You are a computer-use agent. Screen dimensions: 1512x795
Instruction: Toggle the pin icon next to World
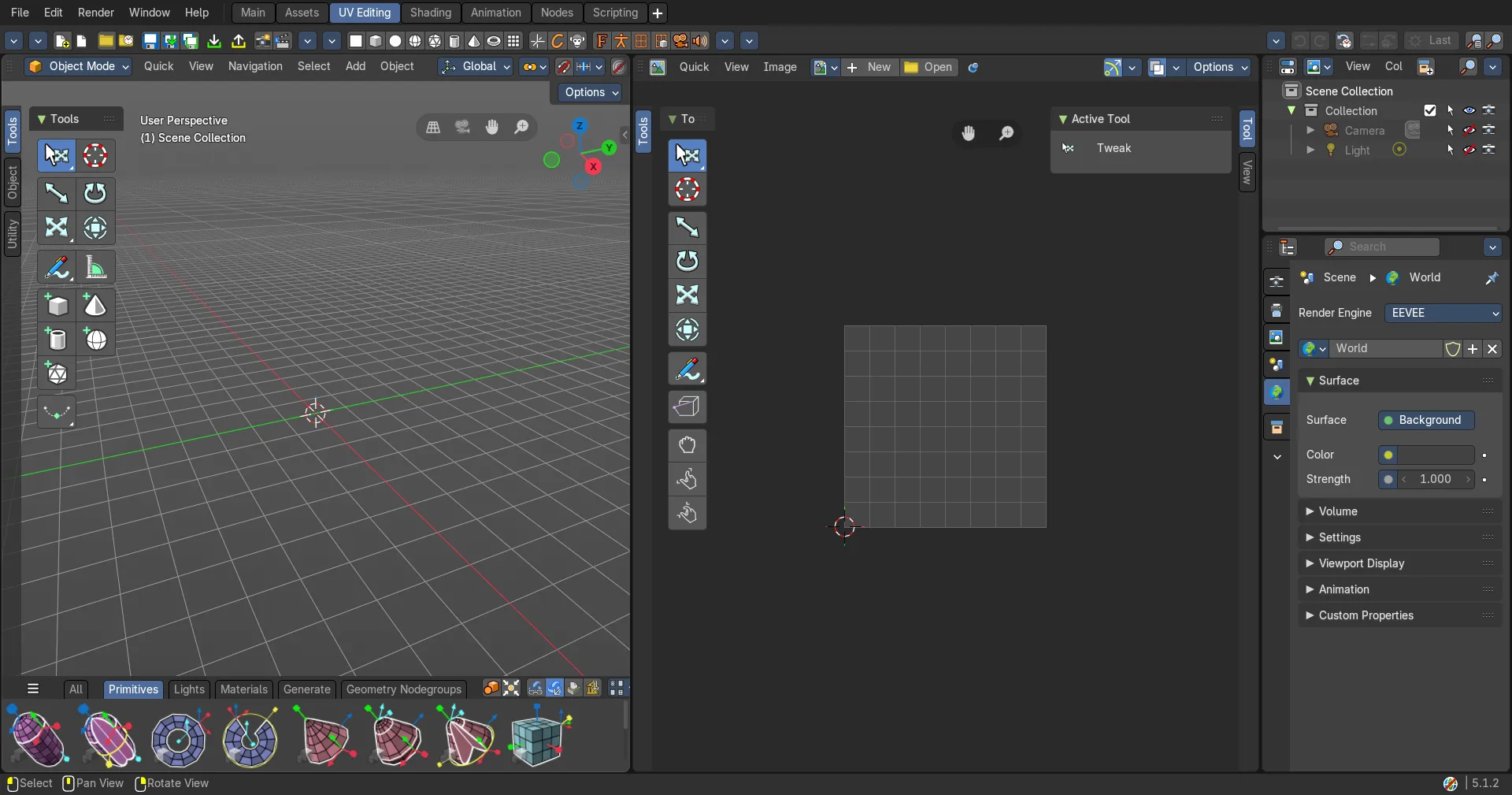tap(1492, 277)
